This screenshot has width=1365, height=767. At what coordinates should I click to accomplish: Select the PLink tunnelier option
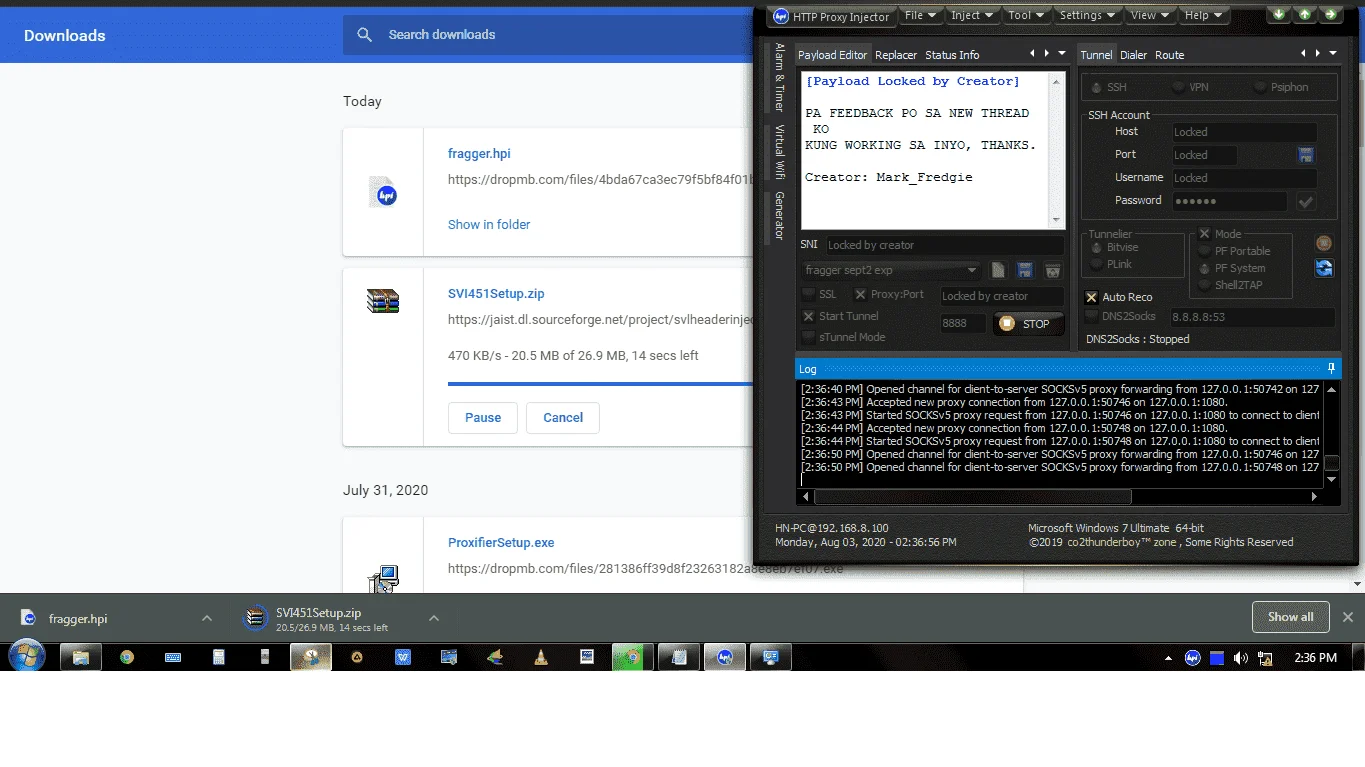tap(1097, 265)
